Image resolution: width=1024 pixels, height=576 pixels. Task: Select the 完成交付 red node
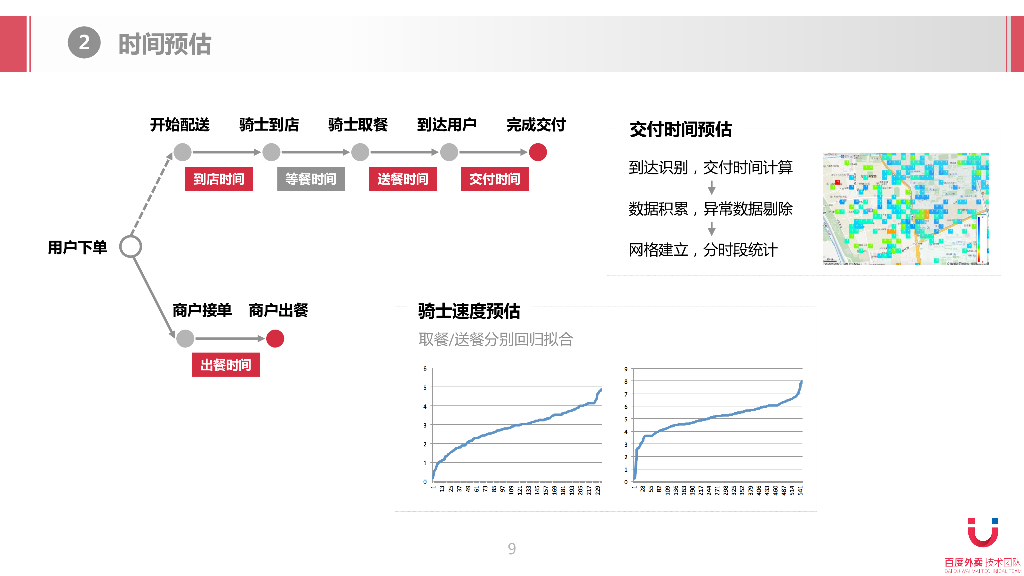(540, 152)
